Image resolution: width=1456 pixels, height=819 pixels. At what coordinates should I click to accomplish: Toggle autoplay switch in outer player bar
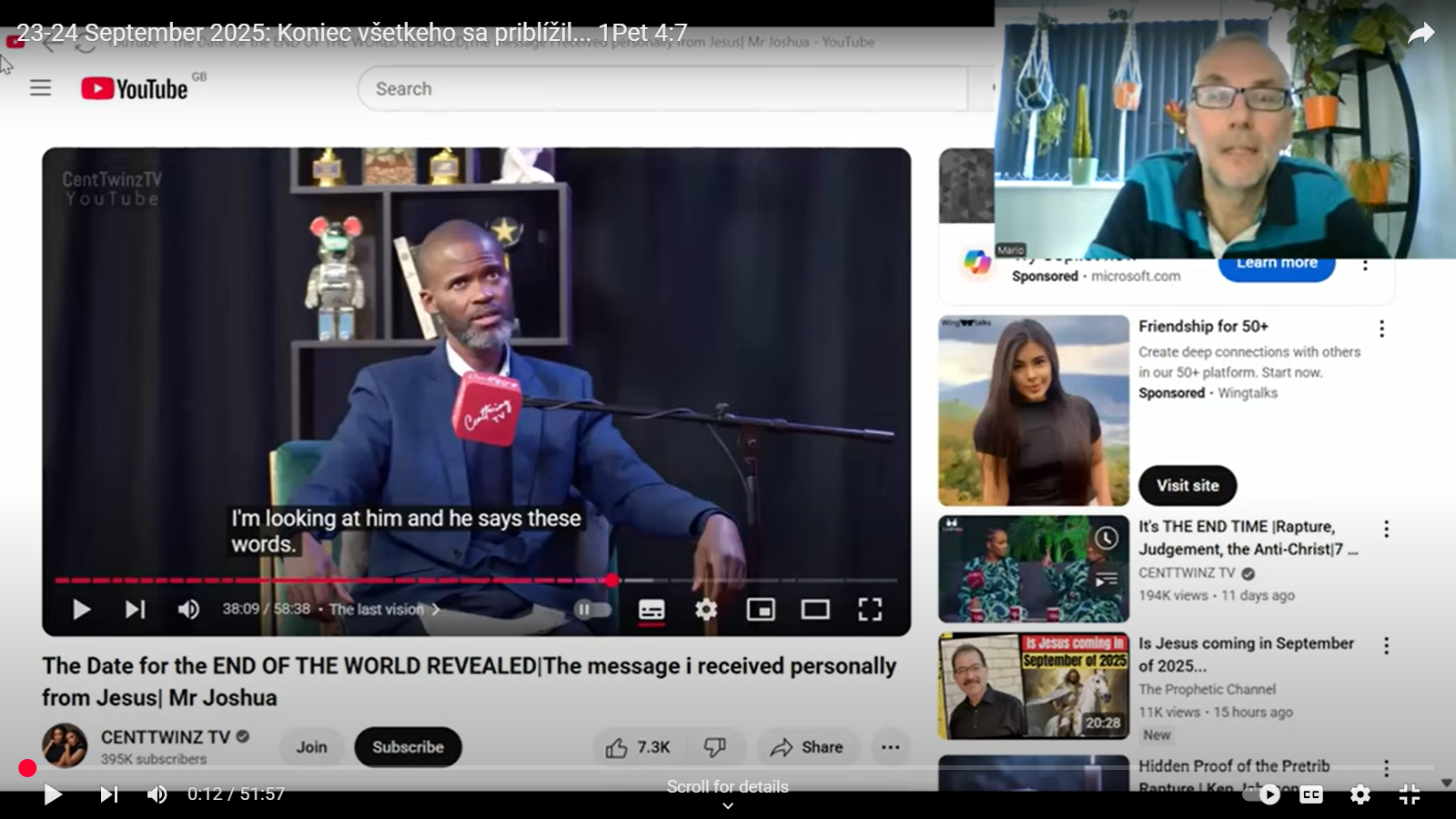(x=1263, y=794)
